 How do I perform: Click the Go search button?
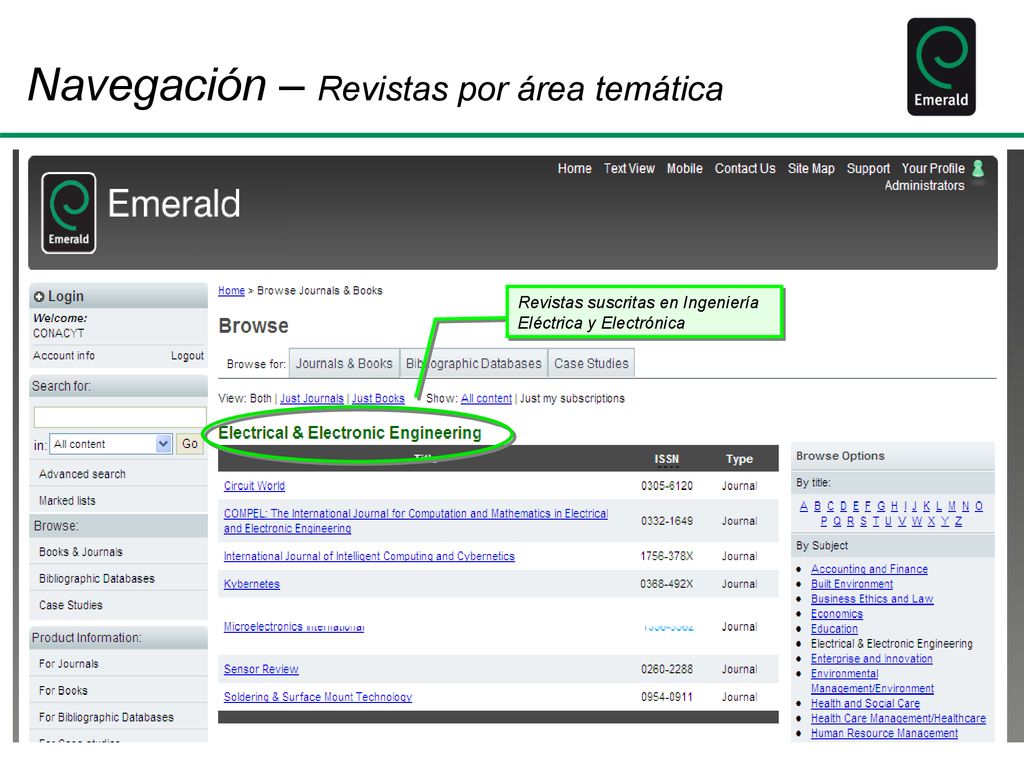coord(189,444)
